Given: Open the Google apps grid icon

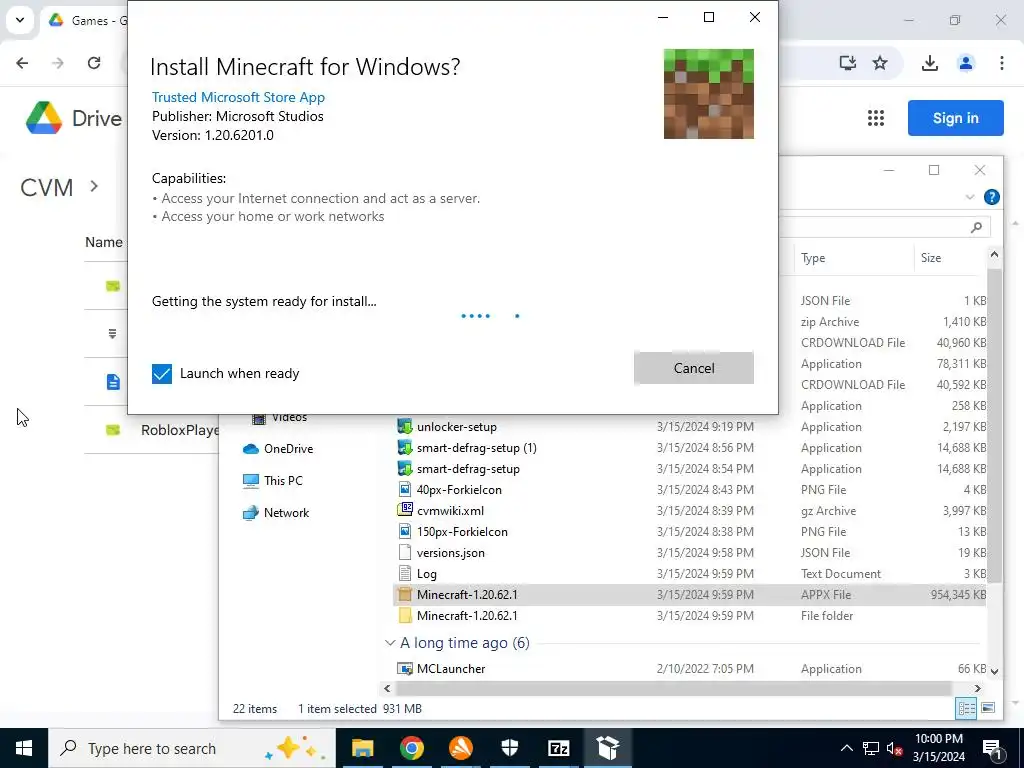Looking at the screenshot, I should pyautogui.click(x=876, y=118).
